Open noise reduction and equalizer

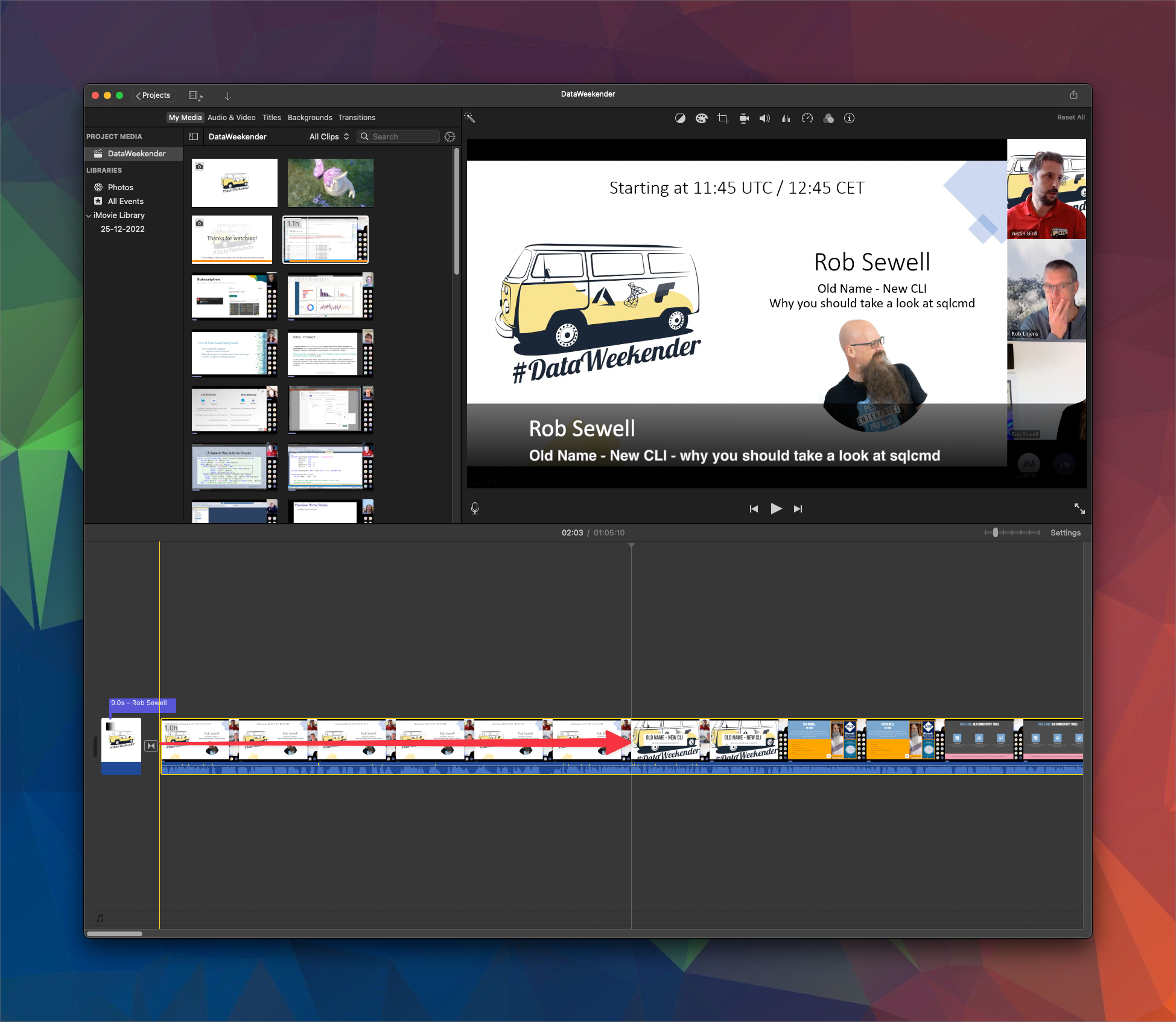[x=786, y=118]
